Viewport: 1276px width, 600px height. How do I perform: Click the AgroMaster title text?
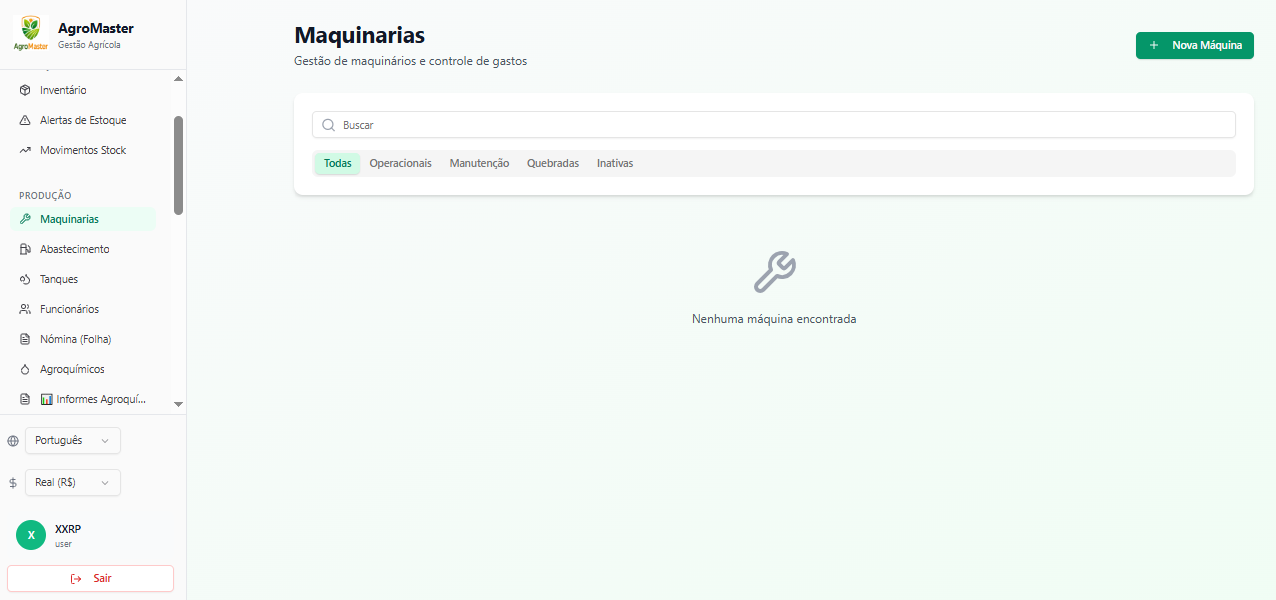[x=96, y=28]
